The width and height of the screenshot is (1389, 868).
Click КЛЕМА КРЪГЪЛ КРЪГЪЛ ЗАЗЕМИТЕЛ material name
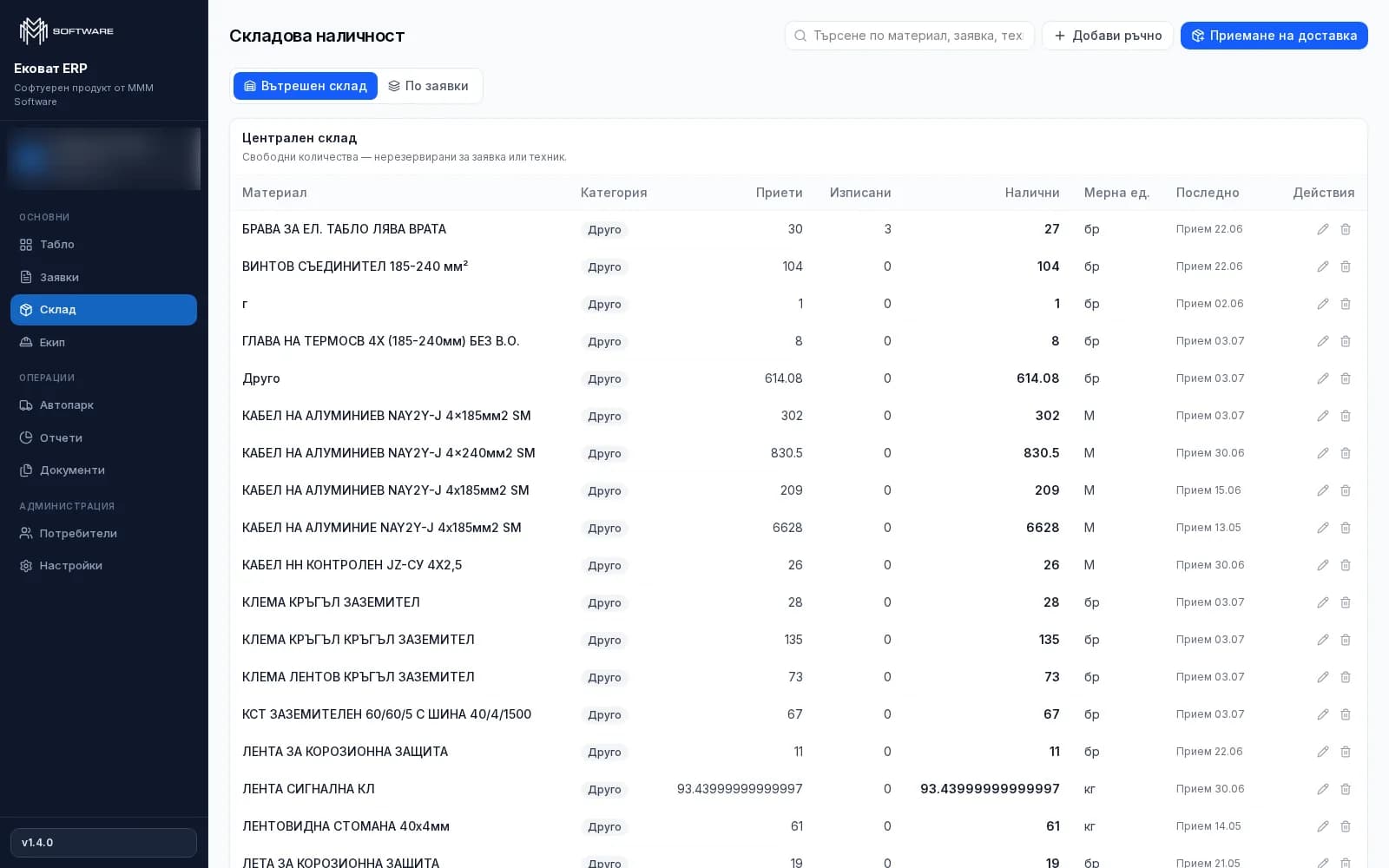pyautogui.click(x=359, y=640)
